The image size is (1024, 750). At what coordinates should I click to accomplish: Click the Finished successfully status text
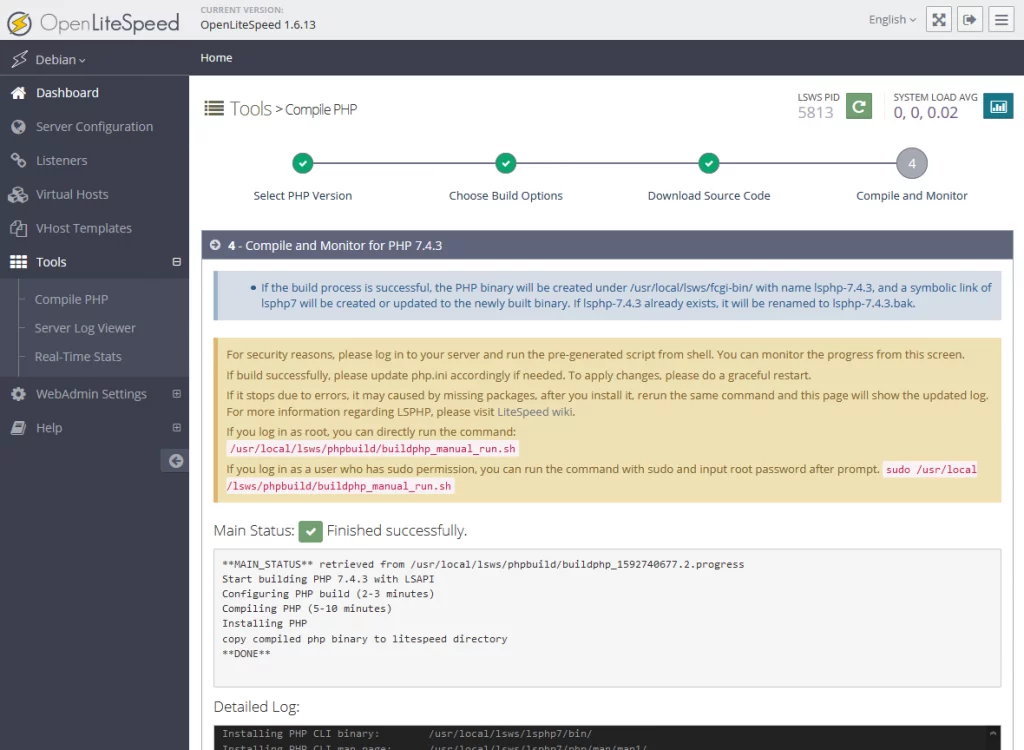tap(397, 530)
